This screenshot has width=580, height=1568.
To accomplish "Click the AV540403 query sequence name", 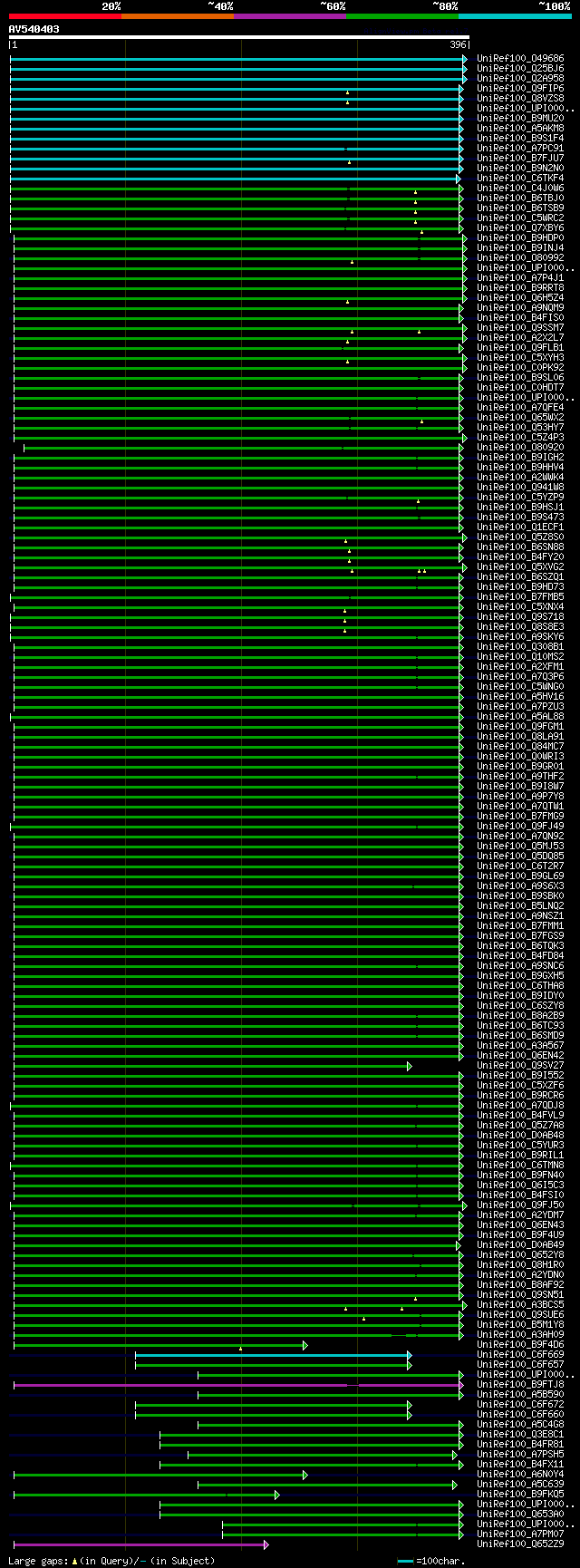I will 34,29.
